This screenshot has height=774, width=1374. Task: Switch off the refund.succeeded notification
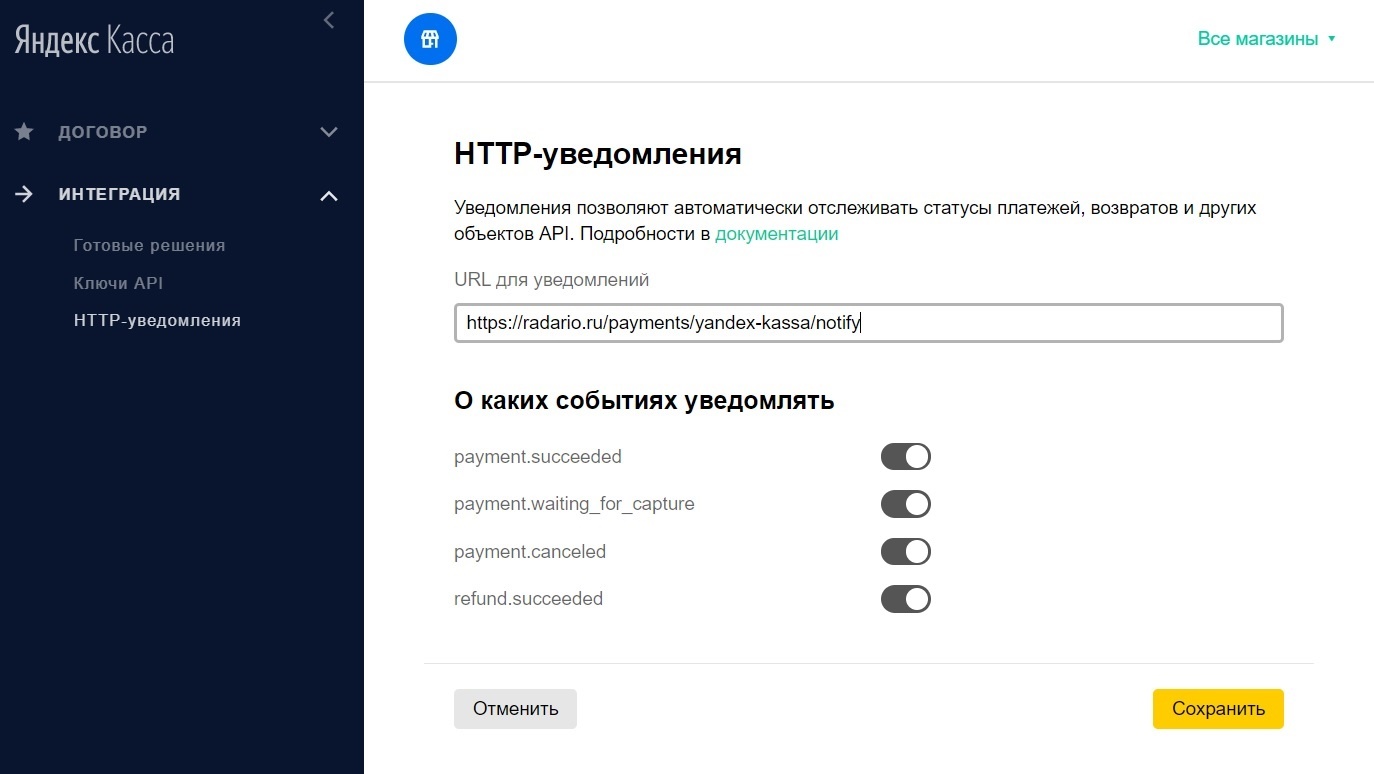[x=906, y=599]
